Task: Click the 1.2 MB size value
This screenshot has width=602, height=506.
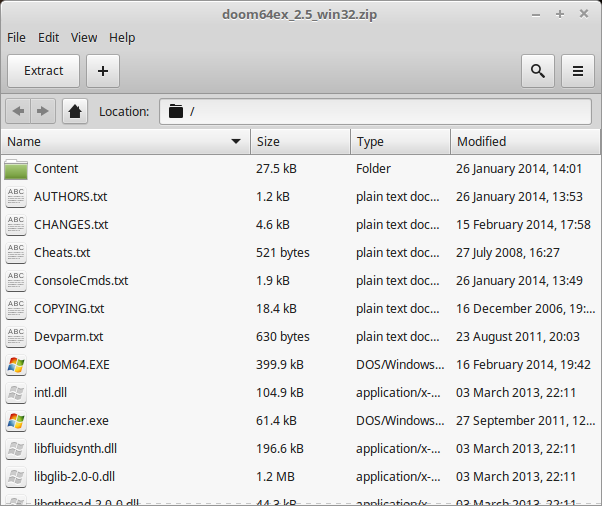Action: tap(275, 477)
